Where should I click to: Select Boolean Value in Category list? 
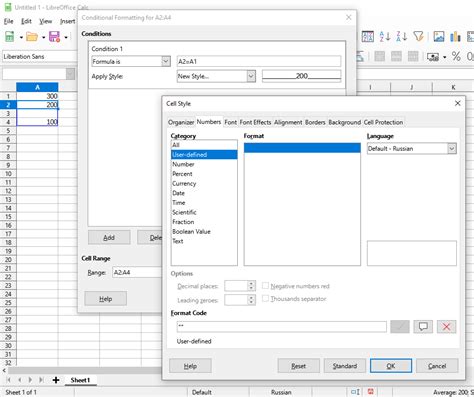[204, 232]
